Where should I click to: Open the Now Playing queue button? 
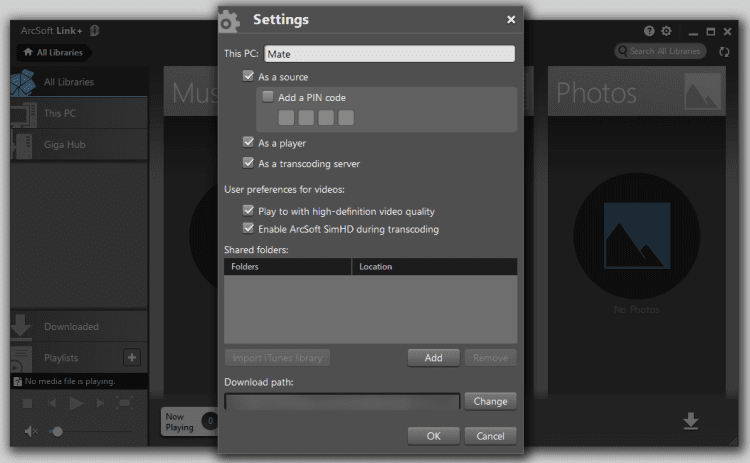point(189,422)
